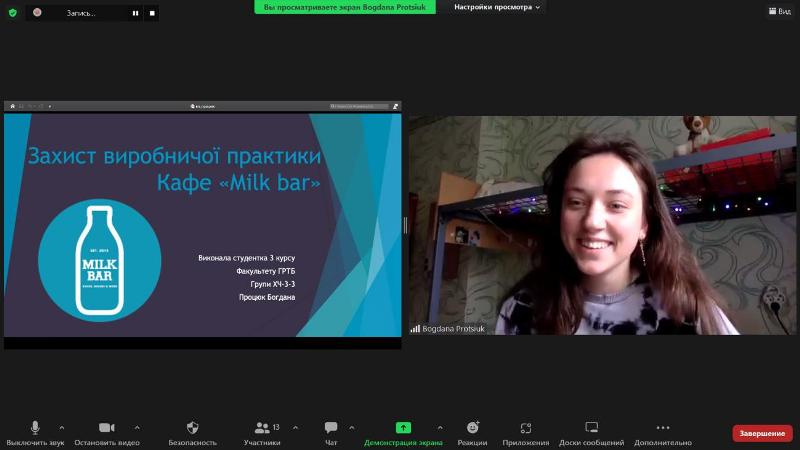Expand screen share options arrow
The image size is (800, 450).
[x=440, y=428]
